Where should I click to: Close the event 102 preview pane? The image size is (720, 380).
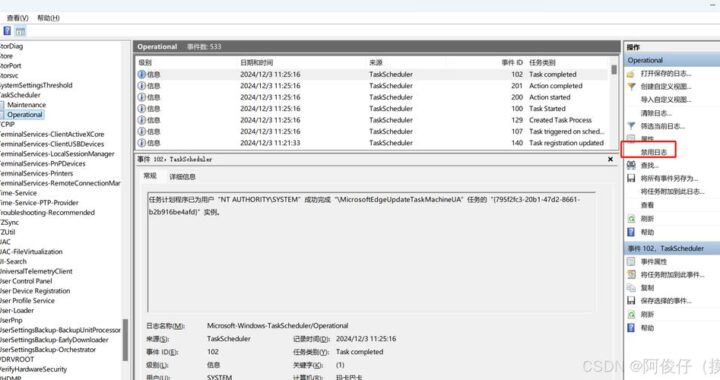click(x=610, y=159)
